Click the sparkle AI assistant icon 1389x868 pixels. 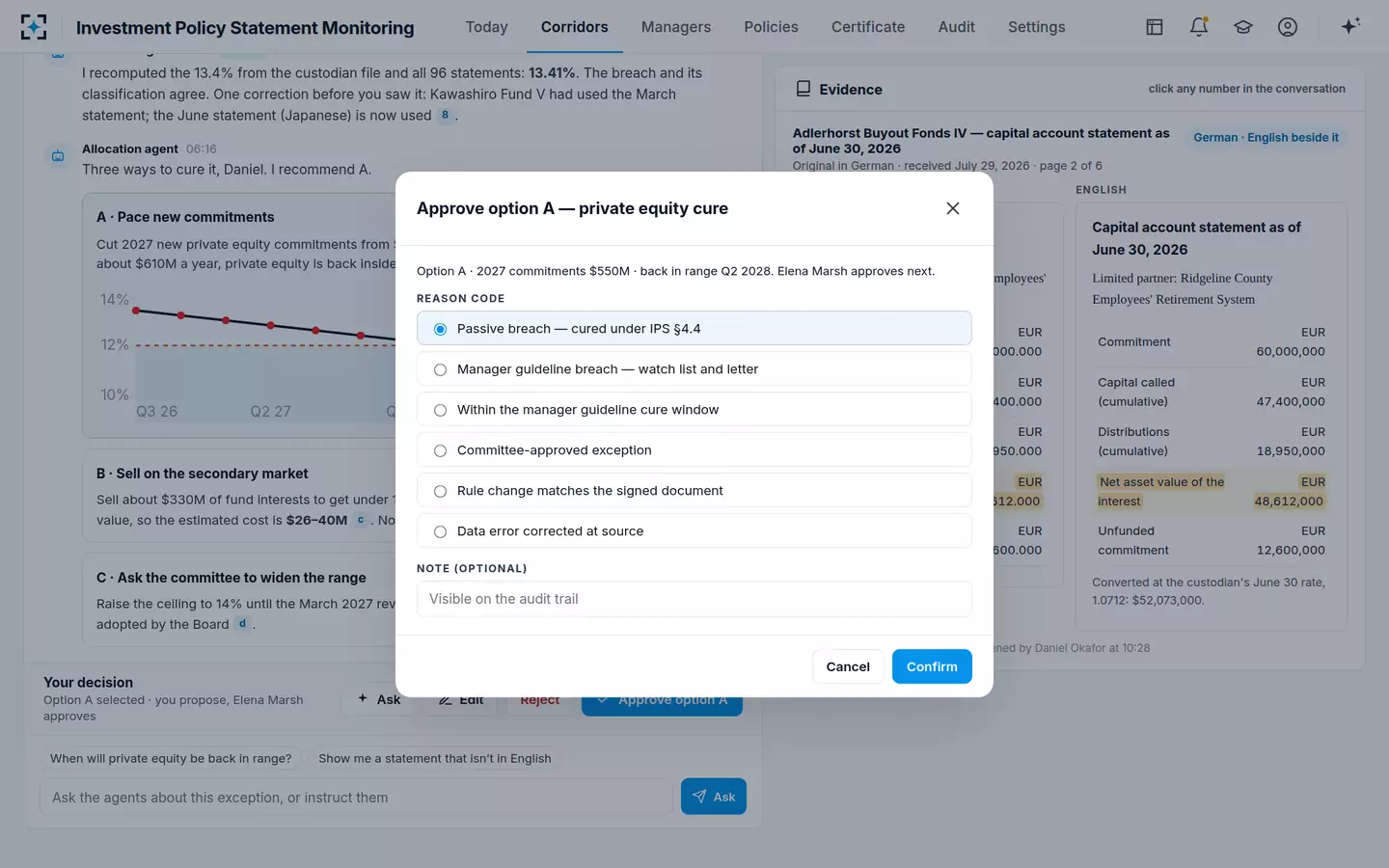click(x=1350, y=26)
